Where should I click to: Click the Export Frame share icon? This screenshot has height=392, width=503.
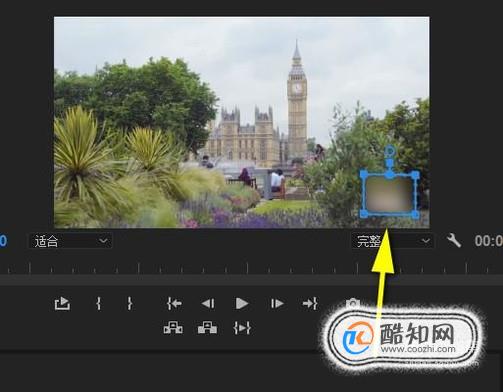62,304
